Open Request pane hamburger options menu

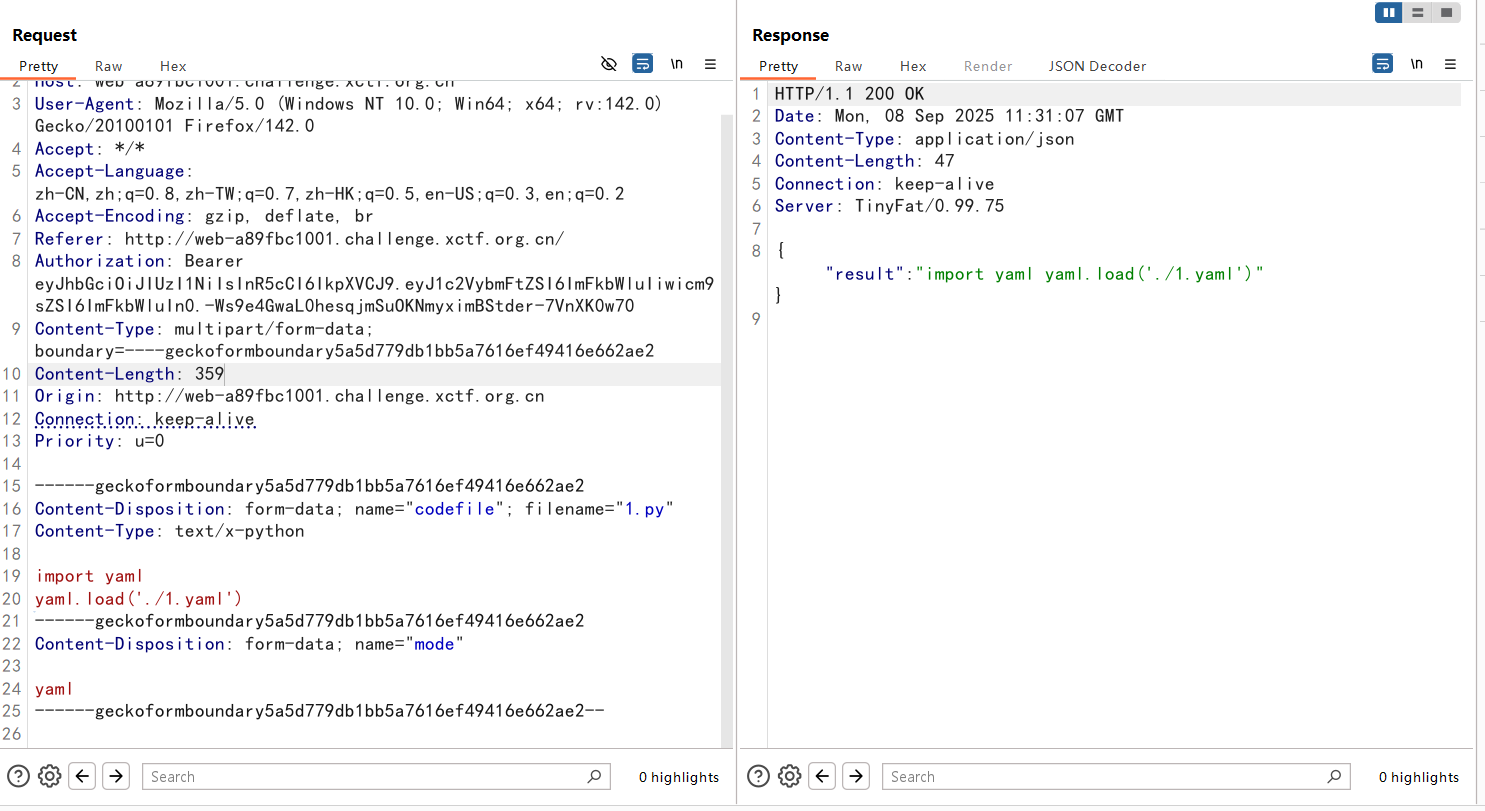tap(710, 64)
